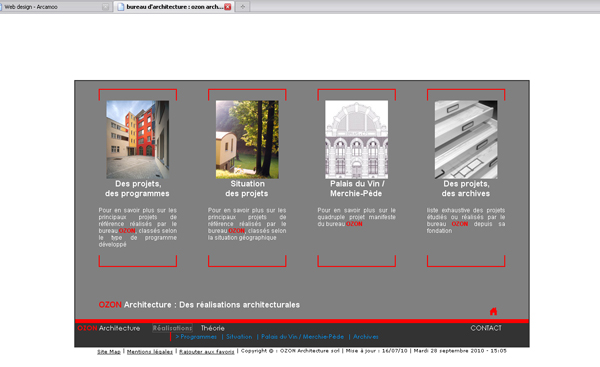Open the colorful building projects thumbnail
The height and width of the screenshot is (367, 600).
[137, 139]
